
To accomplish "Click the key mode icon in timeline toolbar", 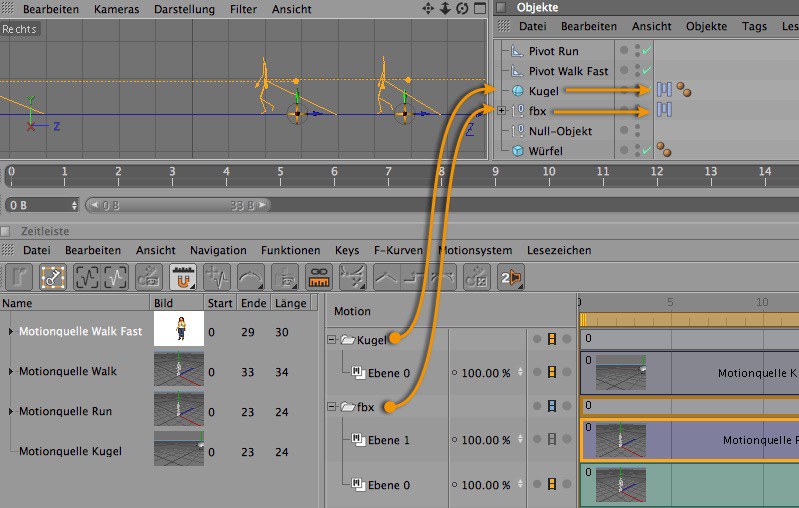I will [x=53, y=277].
